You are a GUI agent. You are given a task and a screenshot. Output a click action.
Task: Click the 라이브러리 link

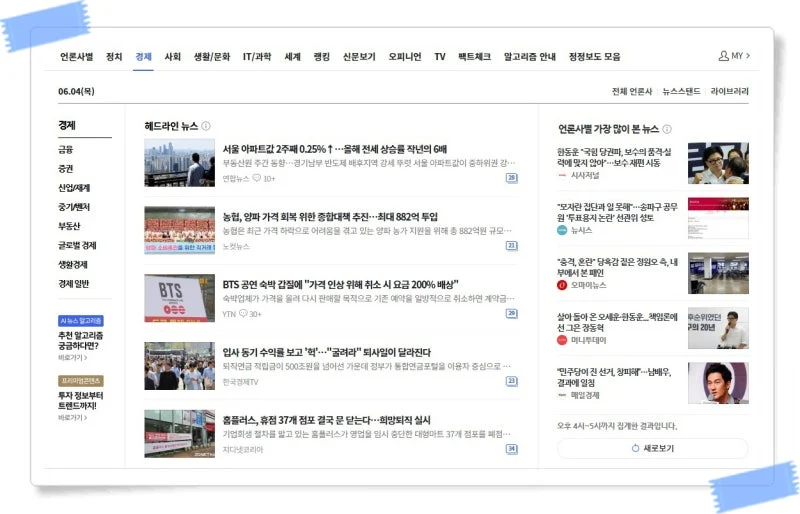click(x=730, y=91)
